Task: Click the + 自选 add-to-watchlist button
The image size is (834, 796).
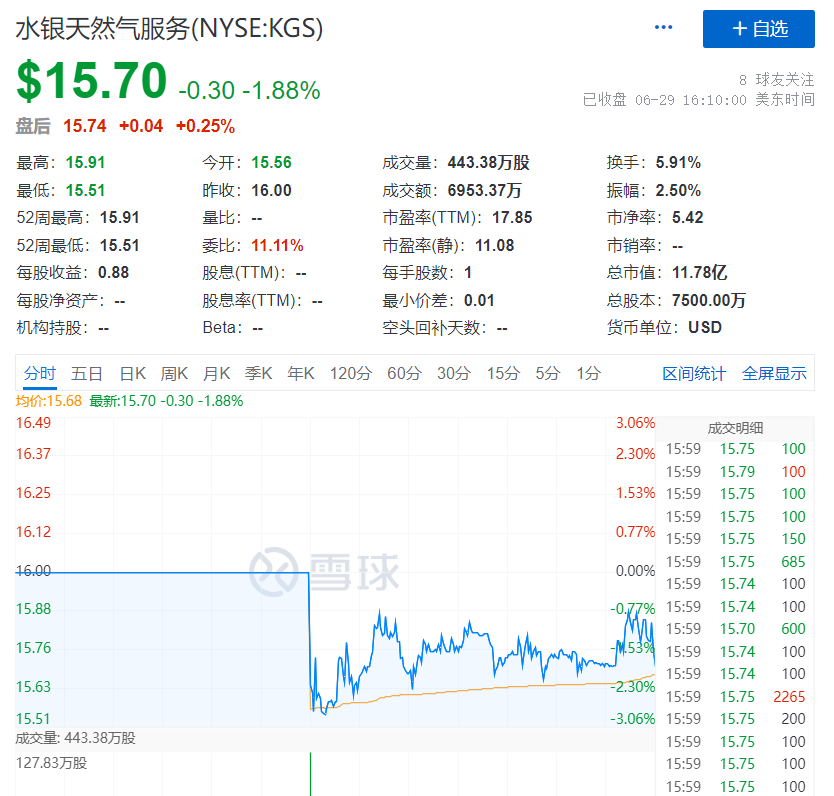Action: (x=760, y=29)
